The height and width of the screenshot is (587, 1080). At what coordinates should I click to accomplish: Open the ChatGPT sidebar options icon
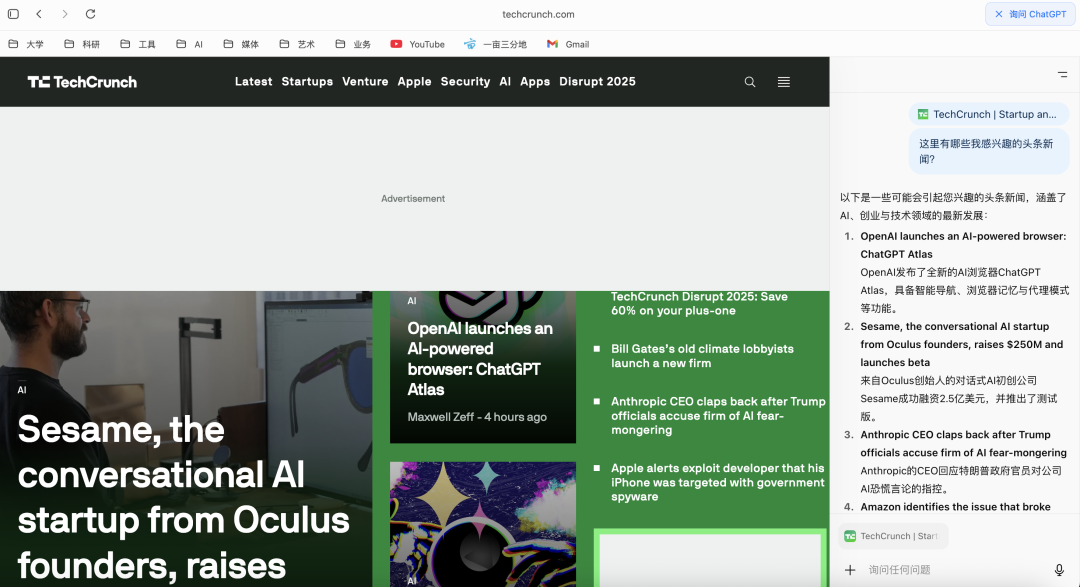tap(1063, 74)
